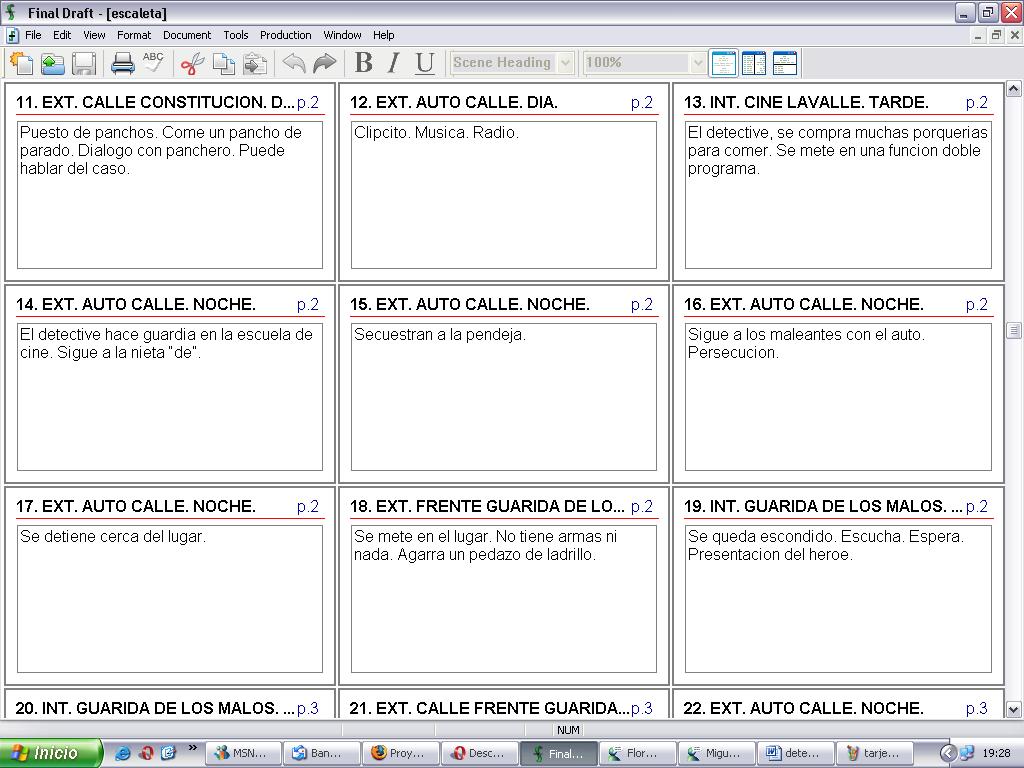The width and height of the screenshot is (1024, 768).
Task: Select heading '13. INT. CINE LAVALLE. TARDE.'
Action: coord(806,103)
